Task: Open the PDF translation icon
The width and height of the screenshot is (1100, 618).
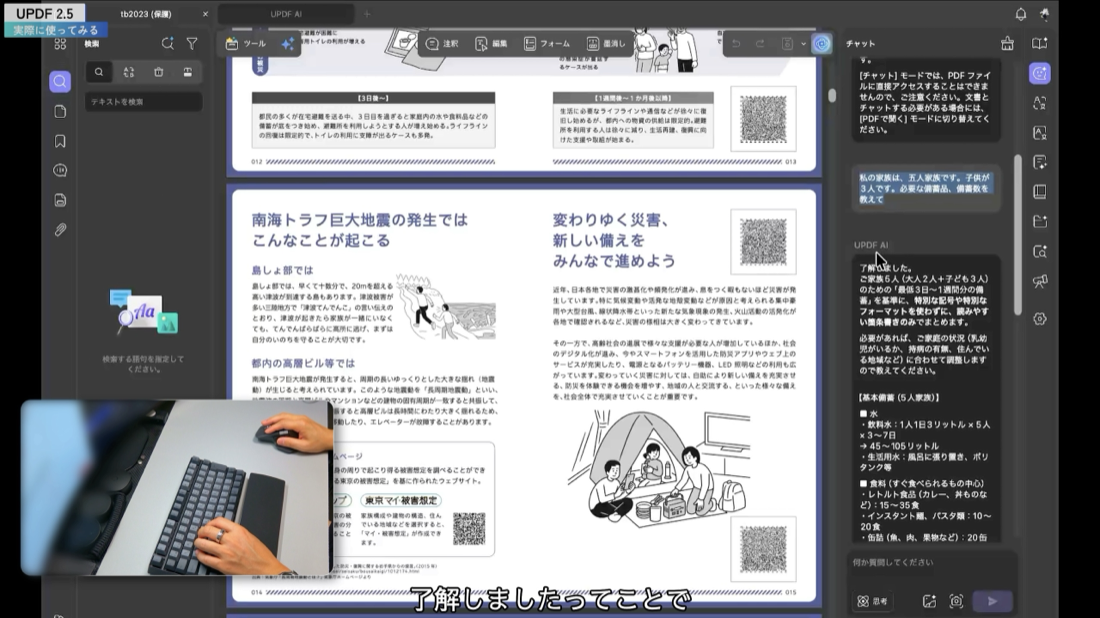Action: click(1040, 133)
